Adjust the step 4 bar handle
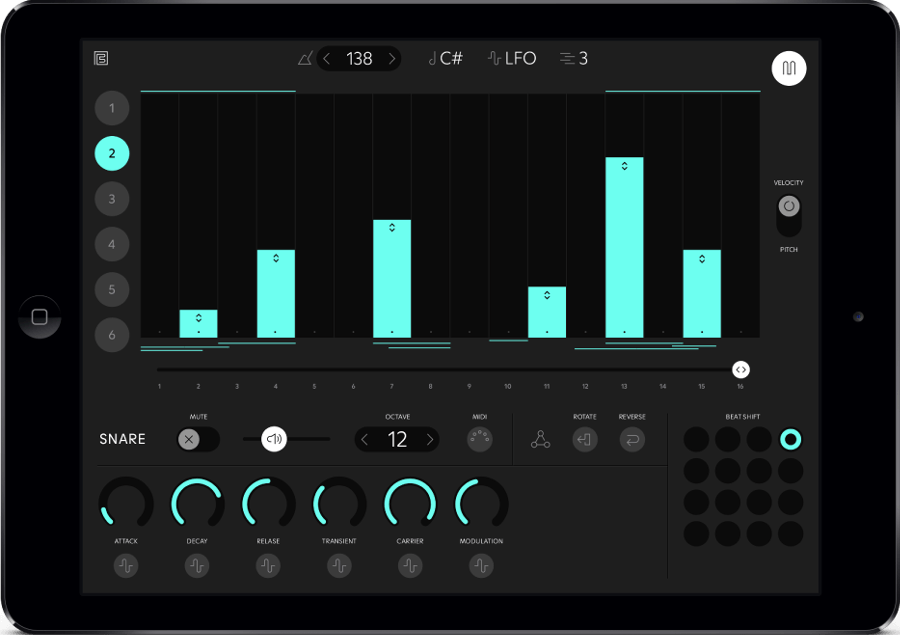900x635 pixels. pyautogui.click(x=276, y=258)
